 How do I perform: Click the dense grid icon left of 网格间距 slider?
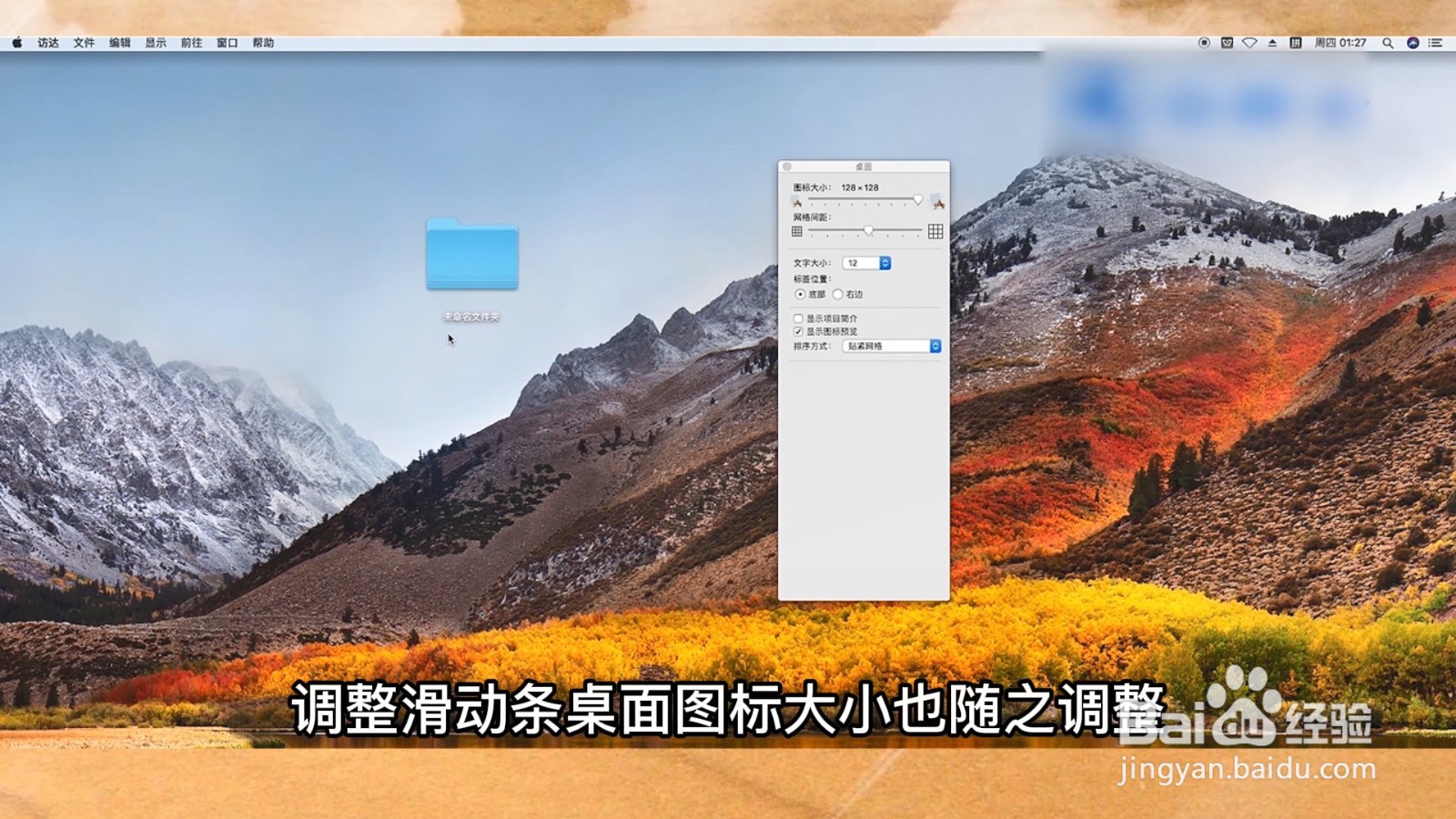click(x=797, y=230)
